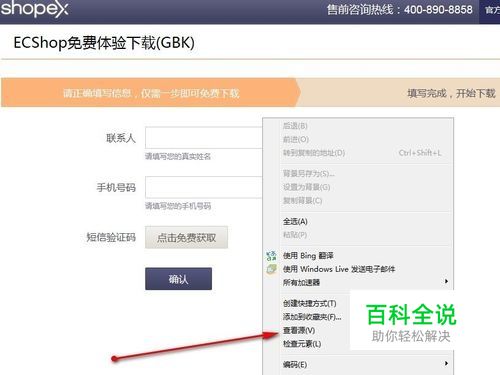Click the 联系人 name input field

click(204, 138)
